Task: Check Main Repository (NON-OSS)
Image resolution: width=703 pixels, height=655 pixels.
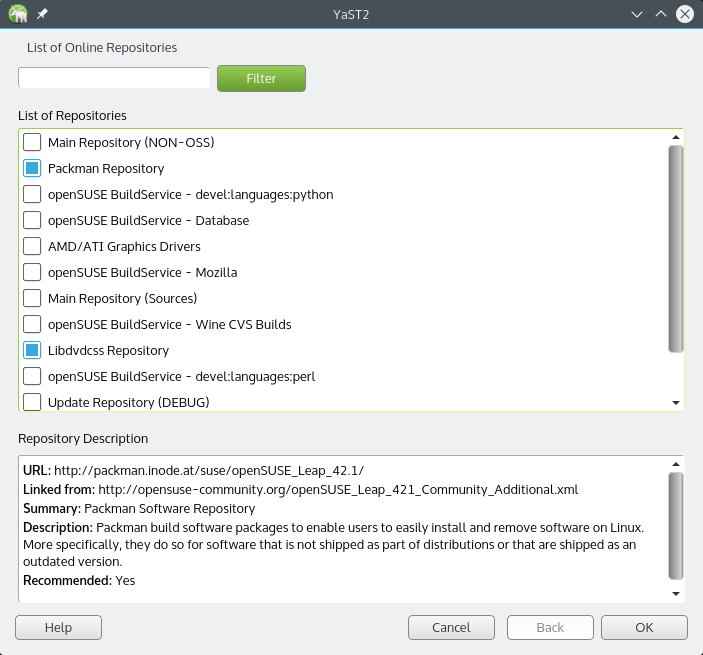Action: coord(32,142)
